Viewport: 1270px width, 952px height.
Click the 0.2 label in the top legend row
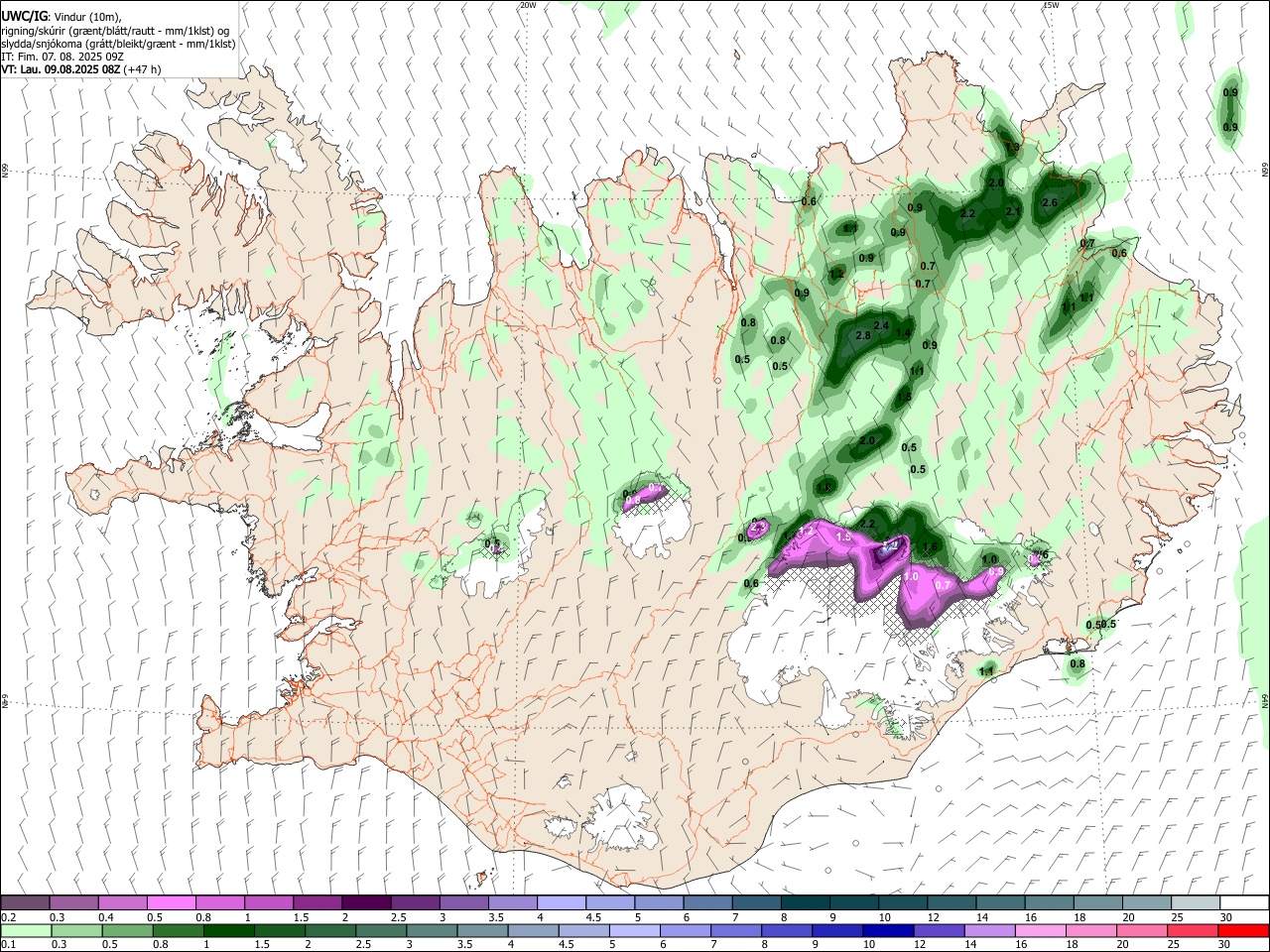[x=8, y=917]
